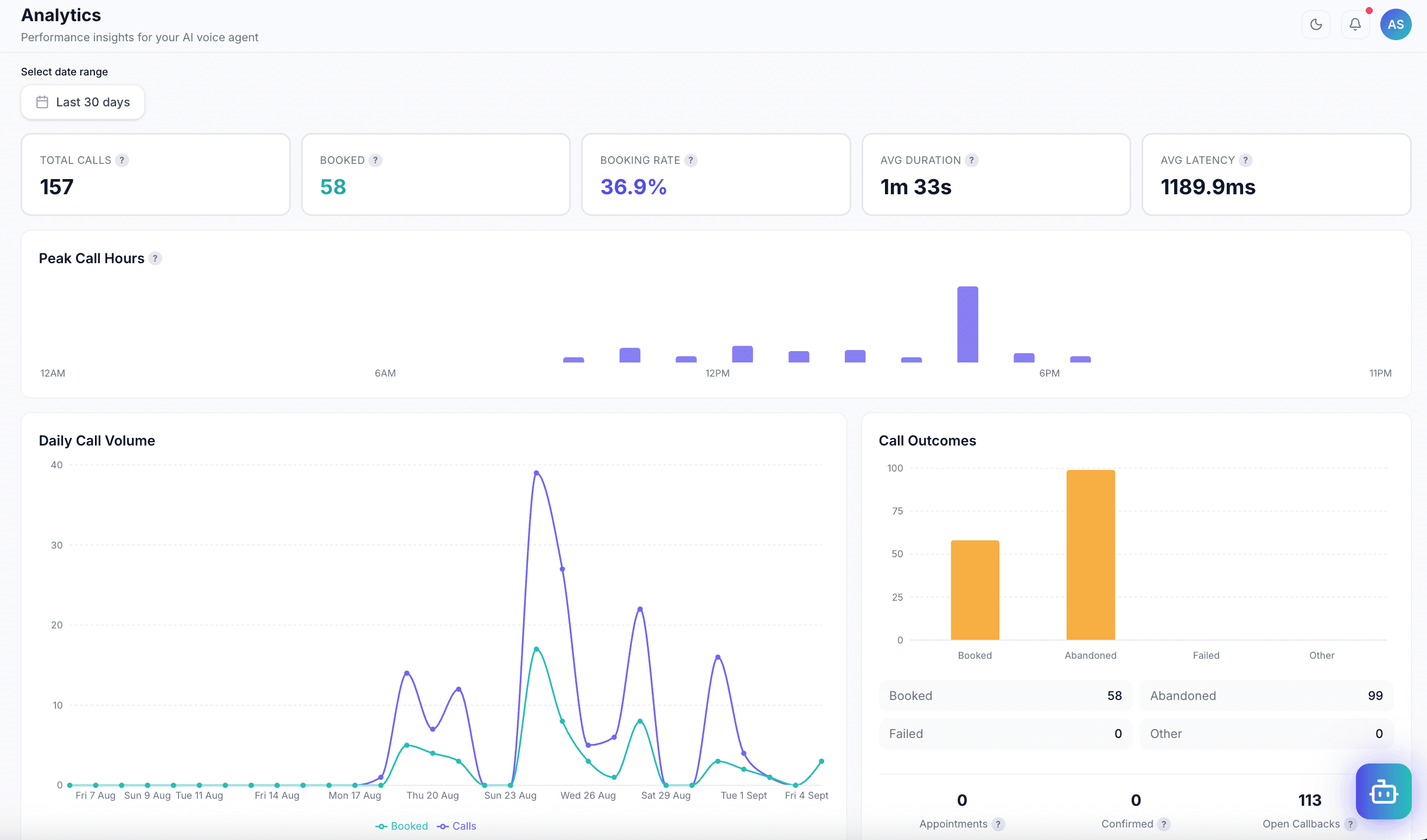Show help for Avg Latency metric
This screenshot has width=1427, height=840.
1245,160
